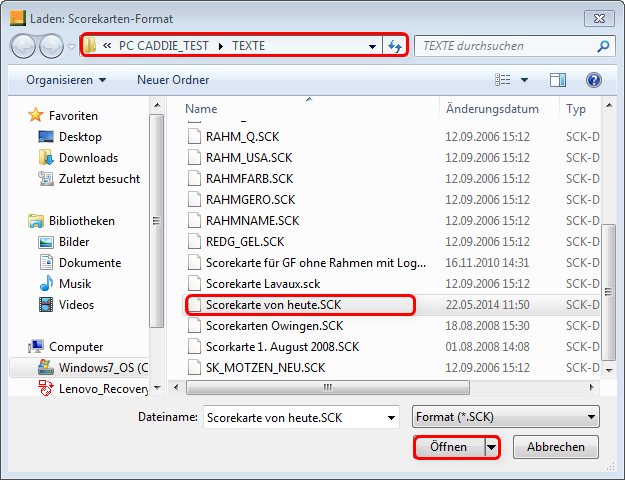
Task: Click the blue help icon
Action: 594,80
